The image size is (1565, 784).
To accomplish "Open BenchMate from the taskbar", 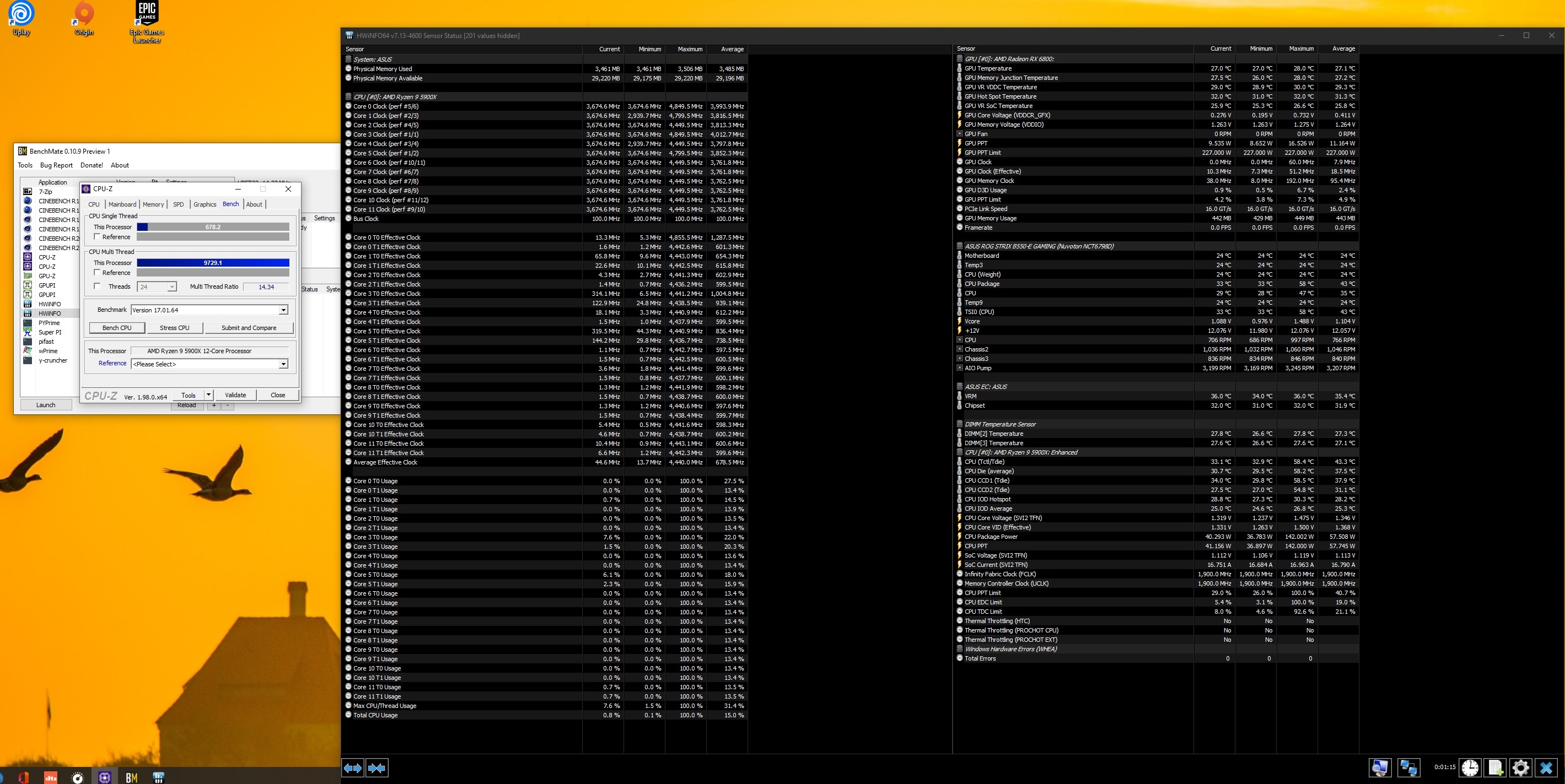I will 131,777.
